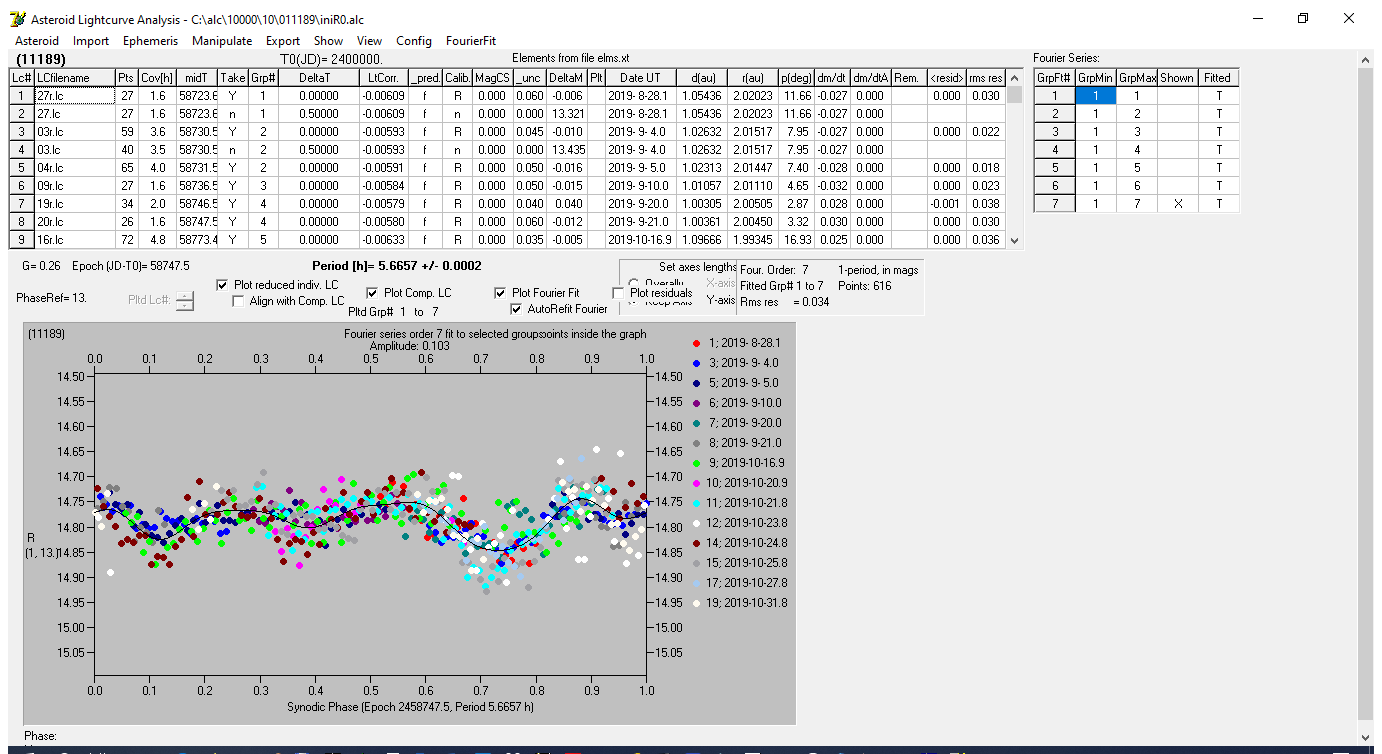Click GrpFt# row 5 in Fourier Series
This screenshot has height=754, width=1382.
pos(1054,168)
